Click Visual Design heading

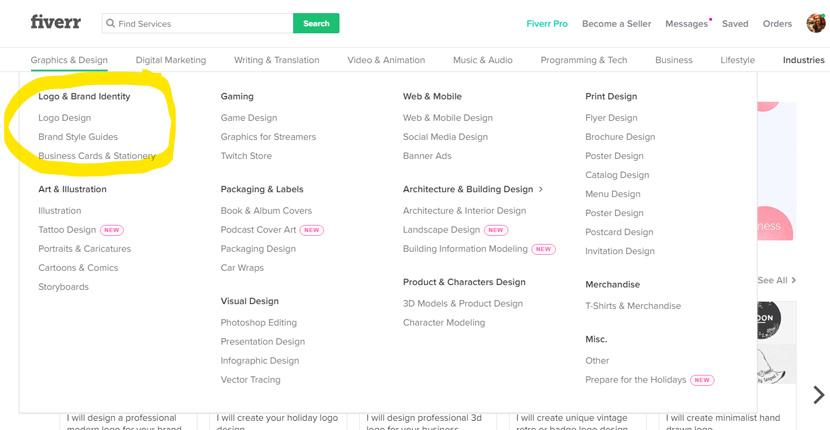(x=250, y=301)
